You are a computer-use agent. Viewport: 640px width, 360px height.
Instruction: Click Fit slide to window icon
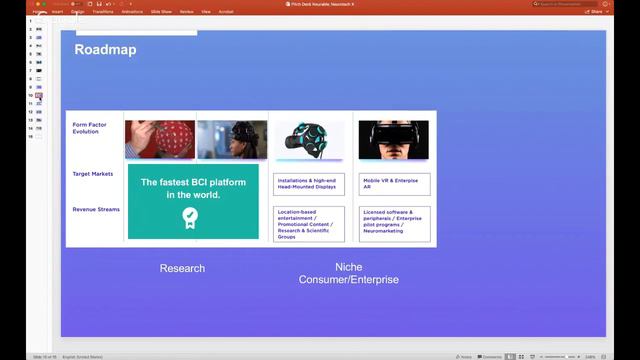click(604, 357)
